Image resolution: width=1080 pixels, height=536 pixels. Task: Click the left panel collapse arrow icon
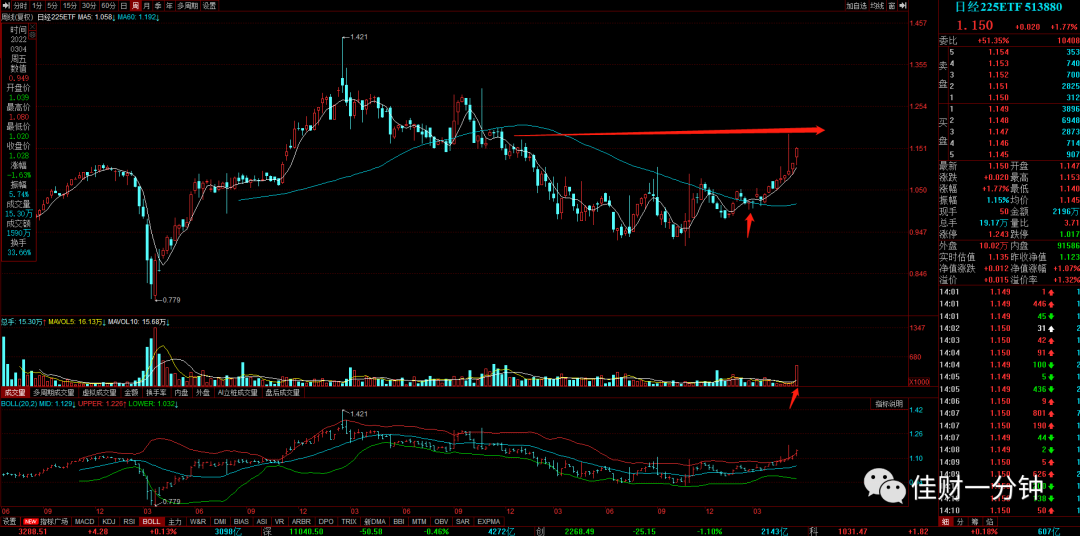click(6, 6)
